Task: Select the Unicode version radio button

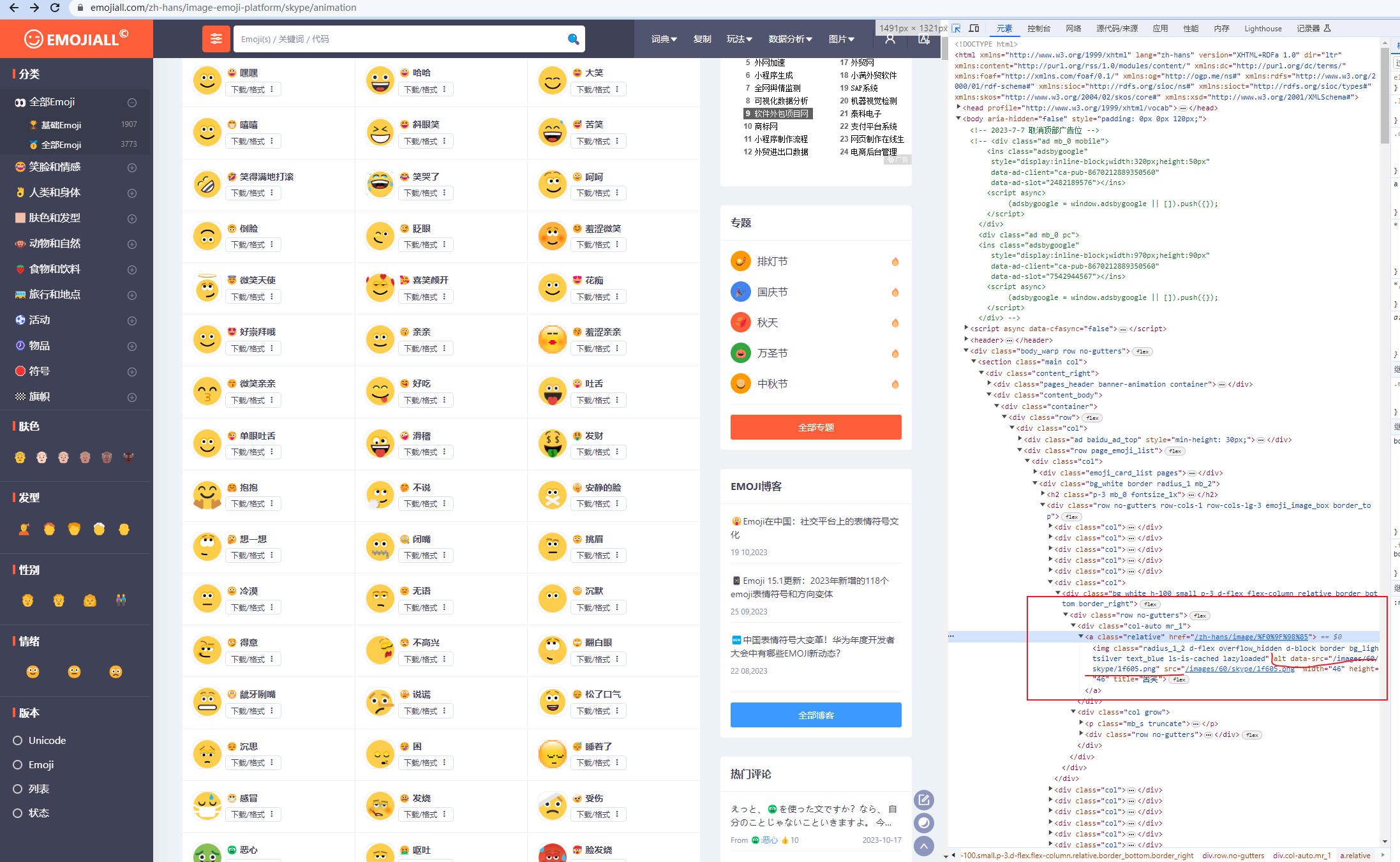Action: click(18, 740)
